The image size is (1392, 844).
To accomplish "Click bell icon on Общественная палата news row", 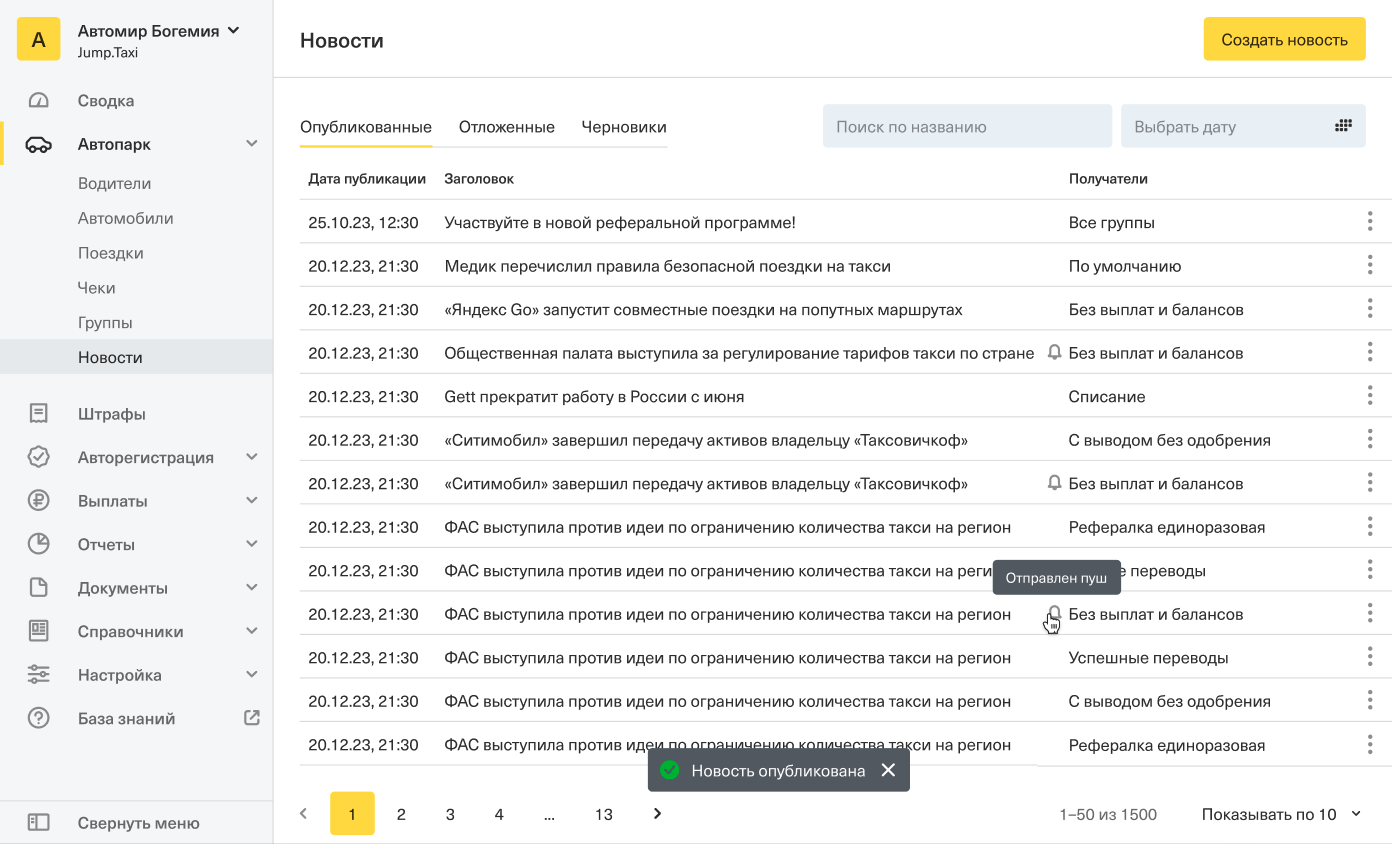I will coord(1054,353).
